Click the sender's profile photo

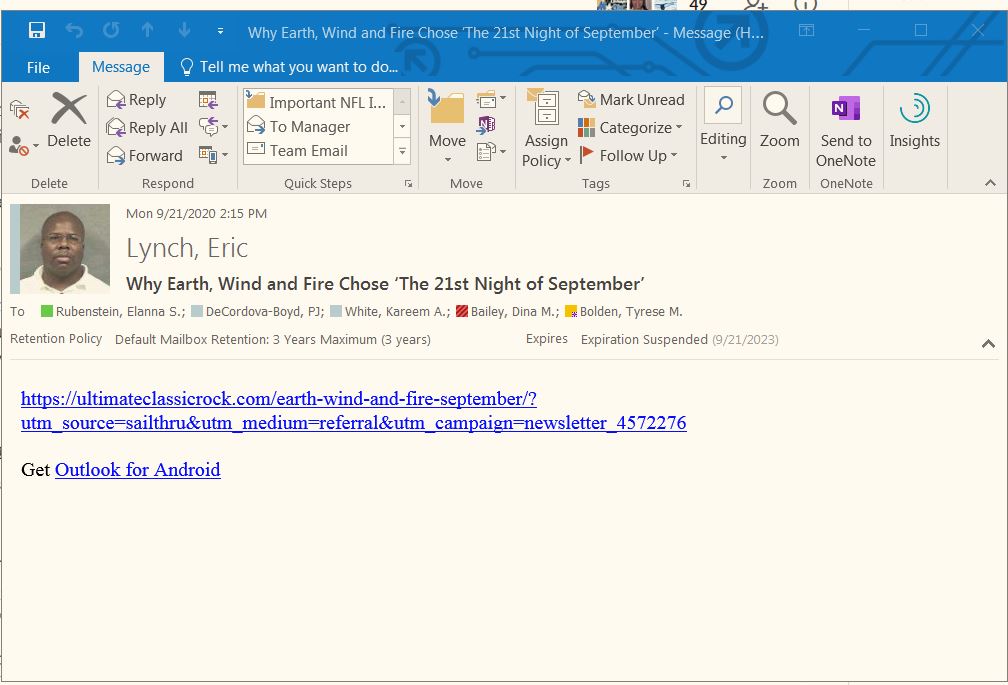64,249
